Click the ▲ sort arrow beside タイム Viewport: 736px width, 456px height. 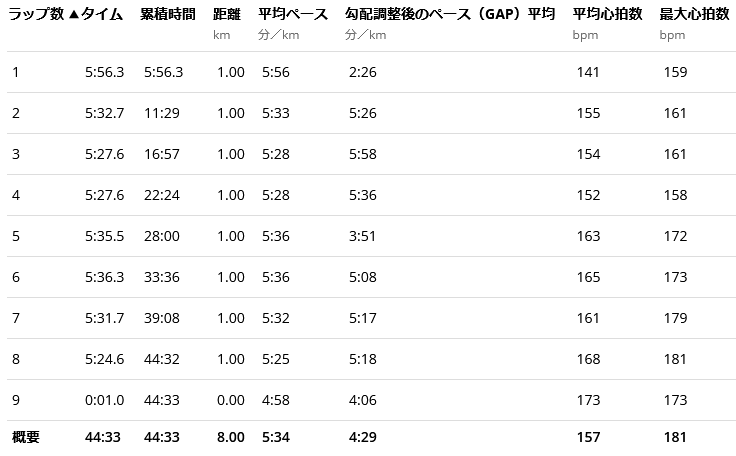point(72,14)
